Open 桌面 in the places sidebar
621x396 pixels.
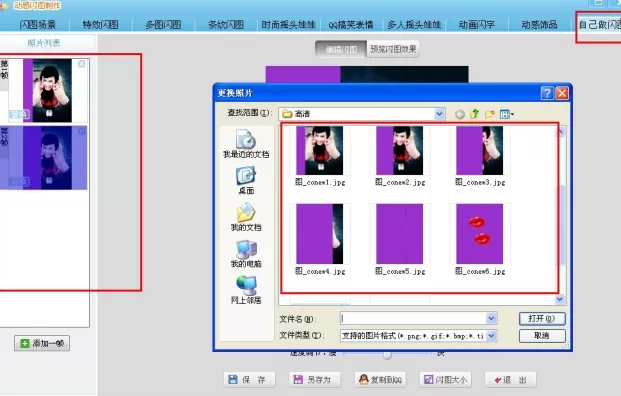pos(246,181)
